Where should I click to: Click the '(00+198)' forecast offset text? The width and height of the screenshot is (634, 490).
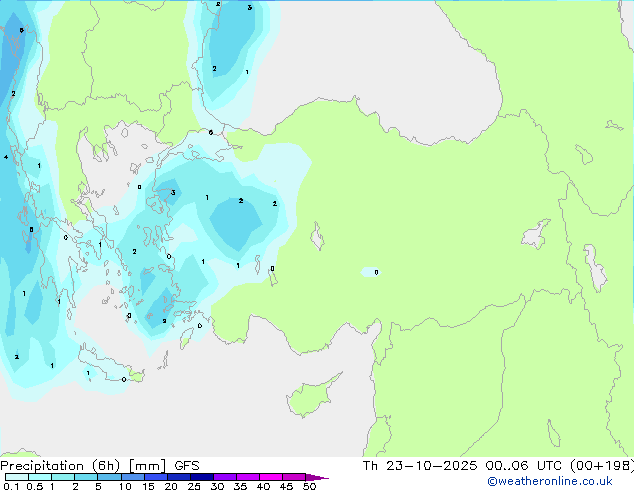tap(602, 466)
